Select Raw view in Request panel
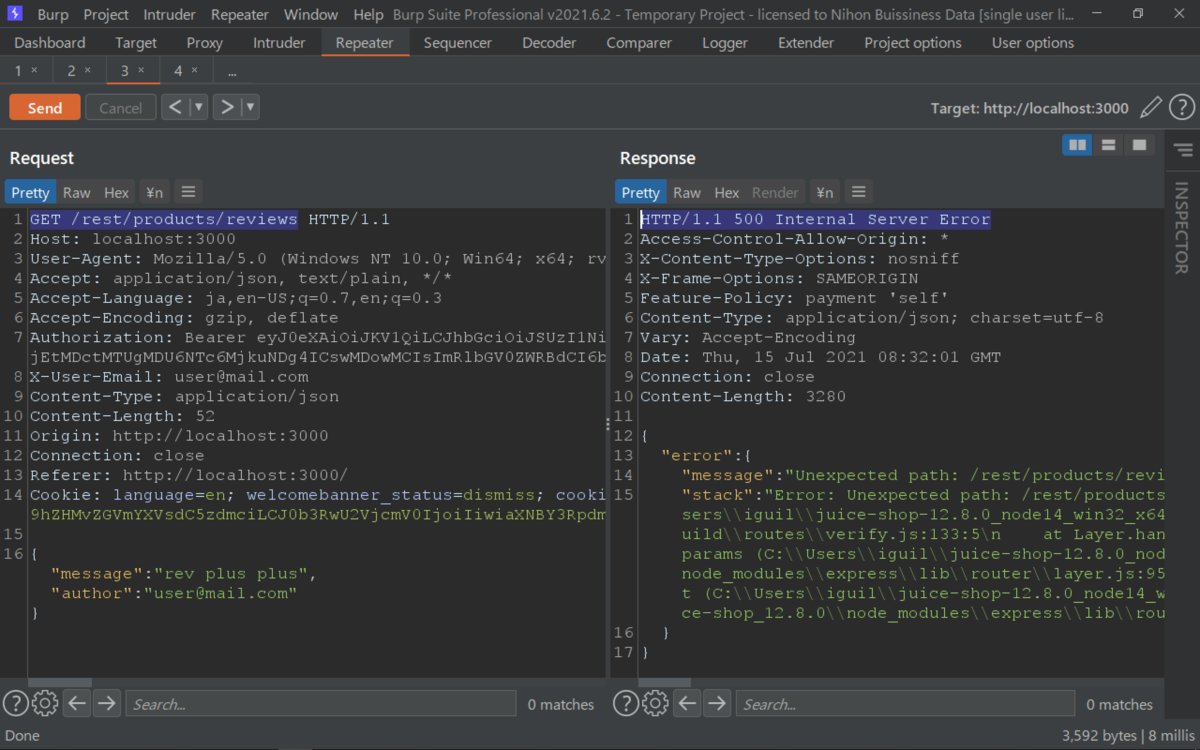The width and height of the screenshot is (1200, 750). [x=76, y=192]
